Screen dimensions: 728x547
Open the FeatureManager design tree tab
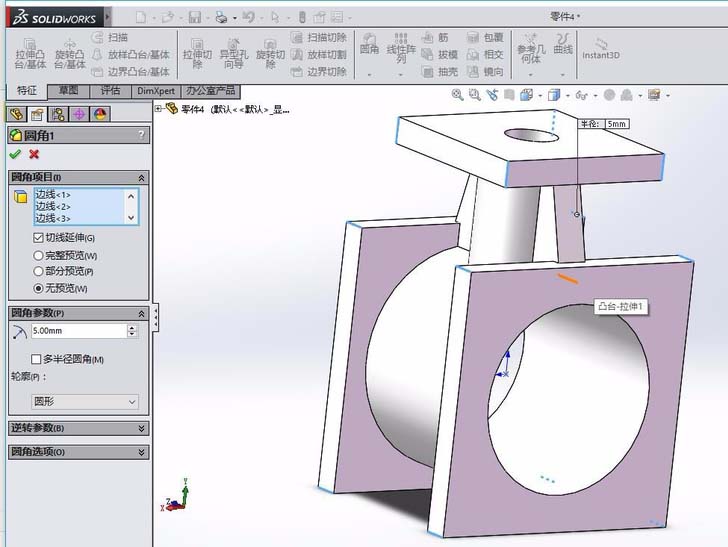[x=17, y=114]
